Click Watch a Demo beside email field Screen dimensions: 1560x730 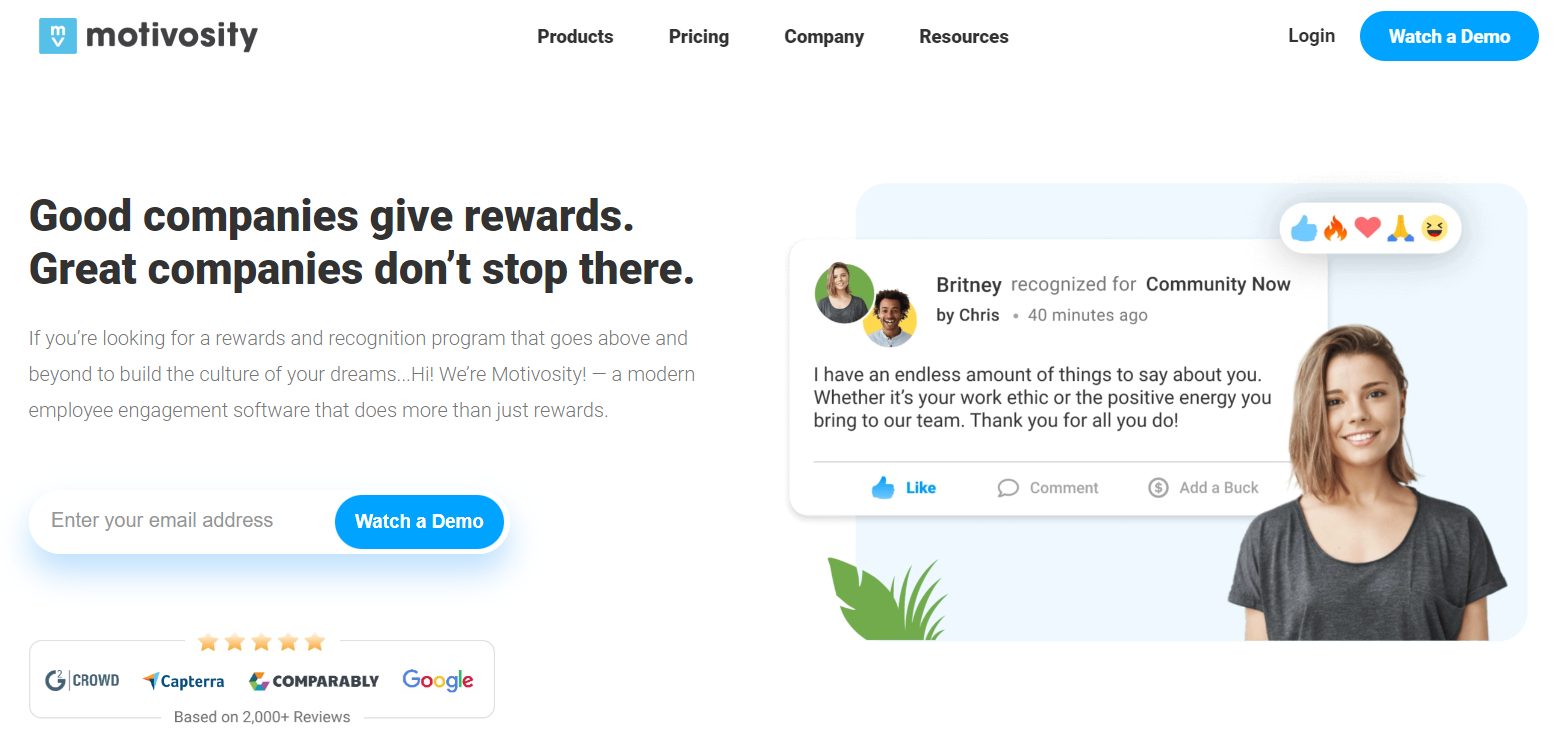click(x=419, y=521)
